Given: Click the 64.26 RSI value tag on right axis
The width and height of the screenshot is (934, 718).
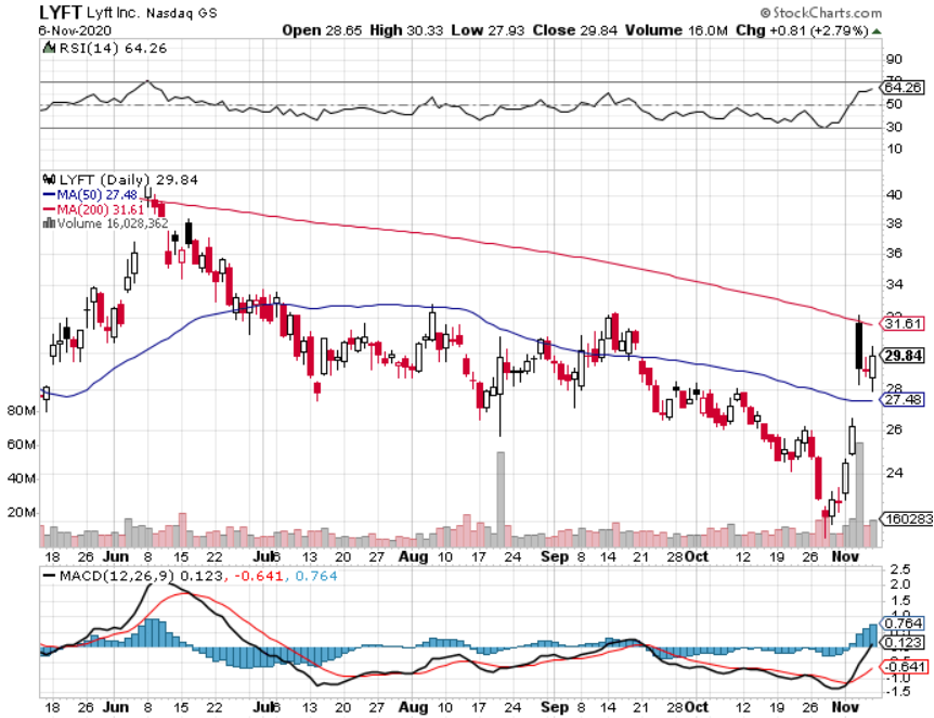Looking at the screenshot, I should click(903, 88).
